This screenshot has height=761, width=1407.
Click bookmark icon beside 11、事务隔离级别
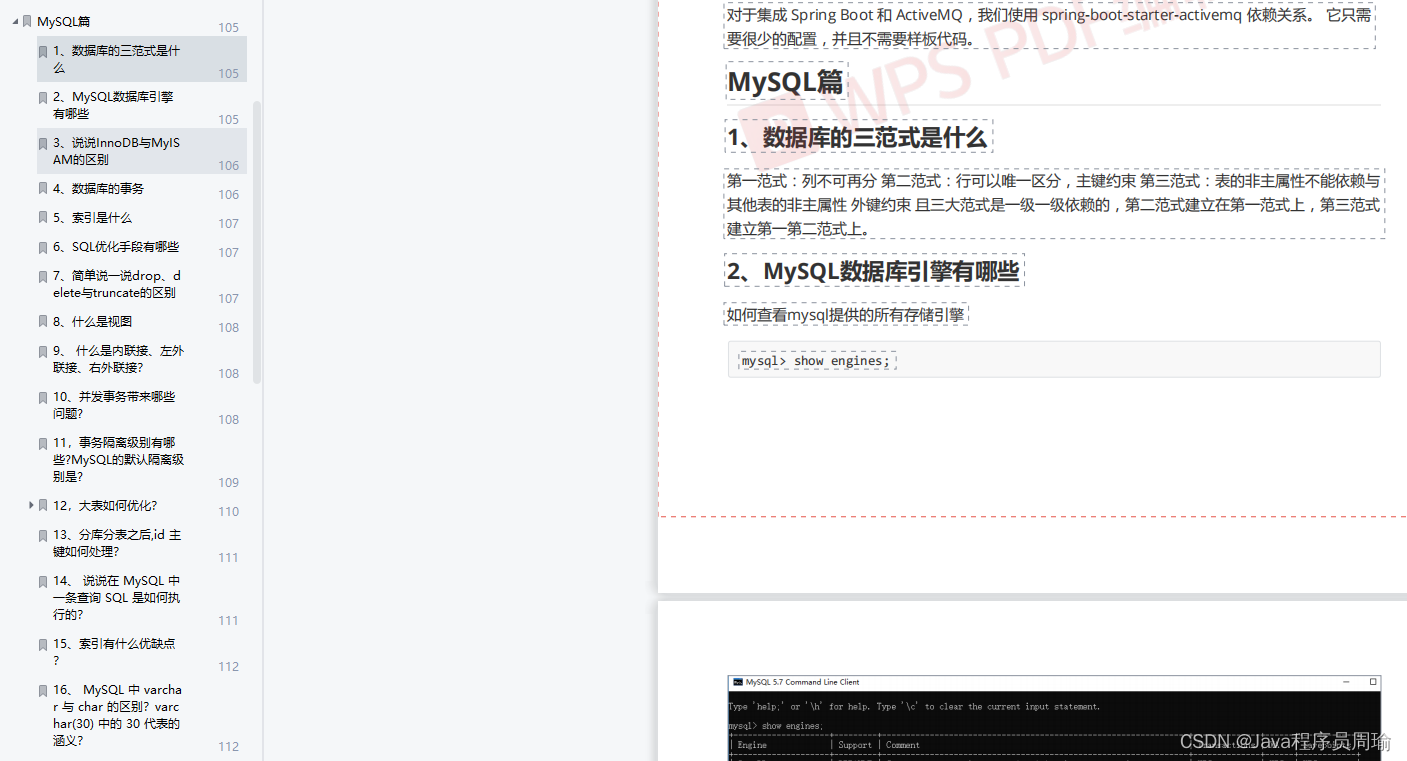[x=43, y=443]
